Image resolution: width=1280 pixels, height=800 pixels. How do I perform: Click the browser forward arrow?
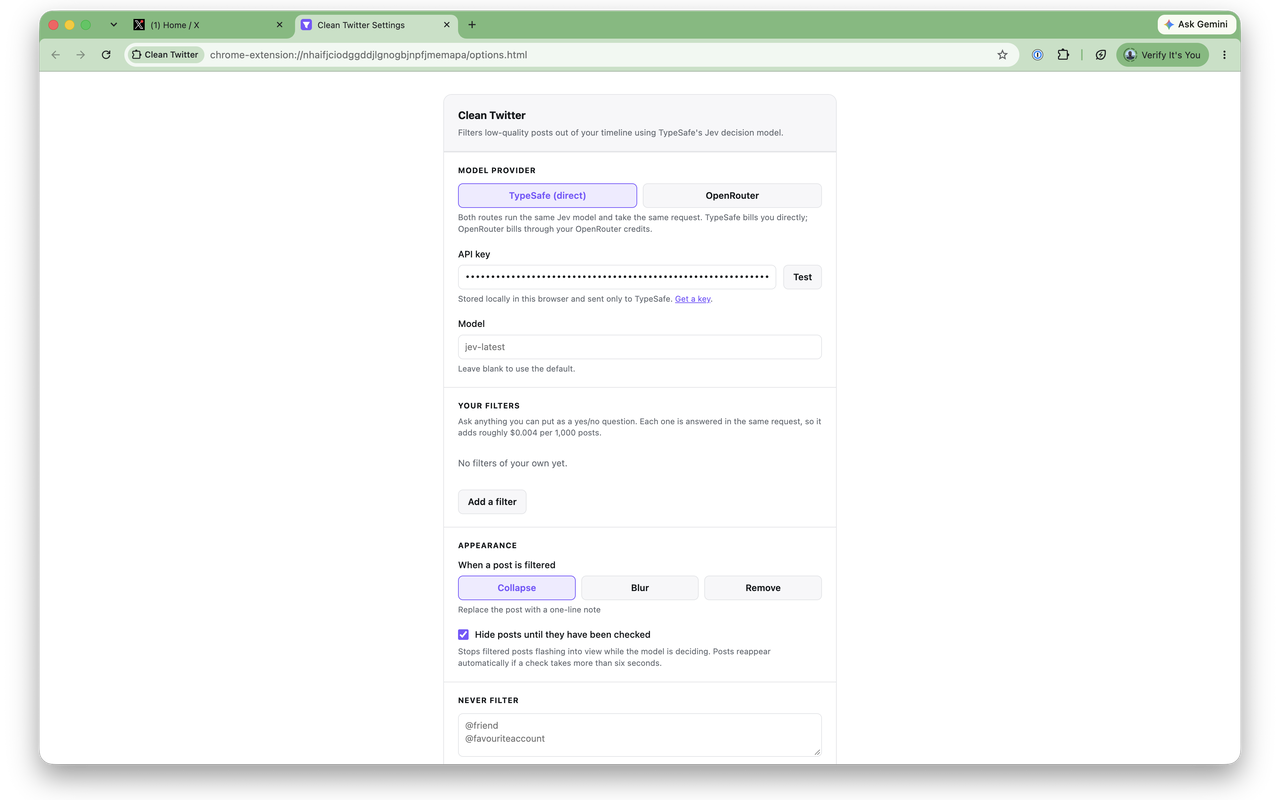click(x=81, y=55)
